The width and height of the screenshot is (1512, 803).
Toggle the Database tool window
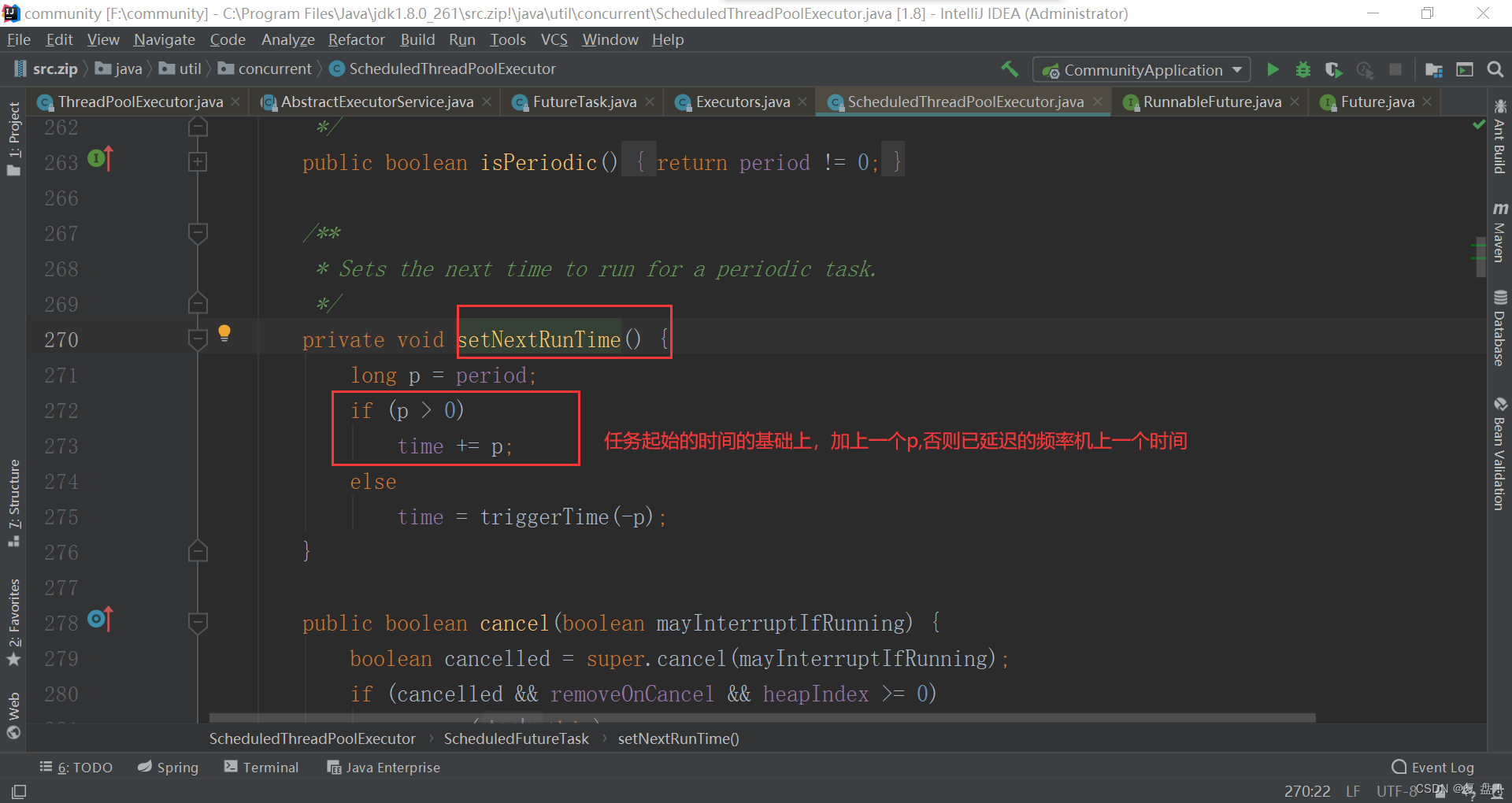[1499, 328]
